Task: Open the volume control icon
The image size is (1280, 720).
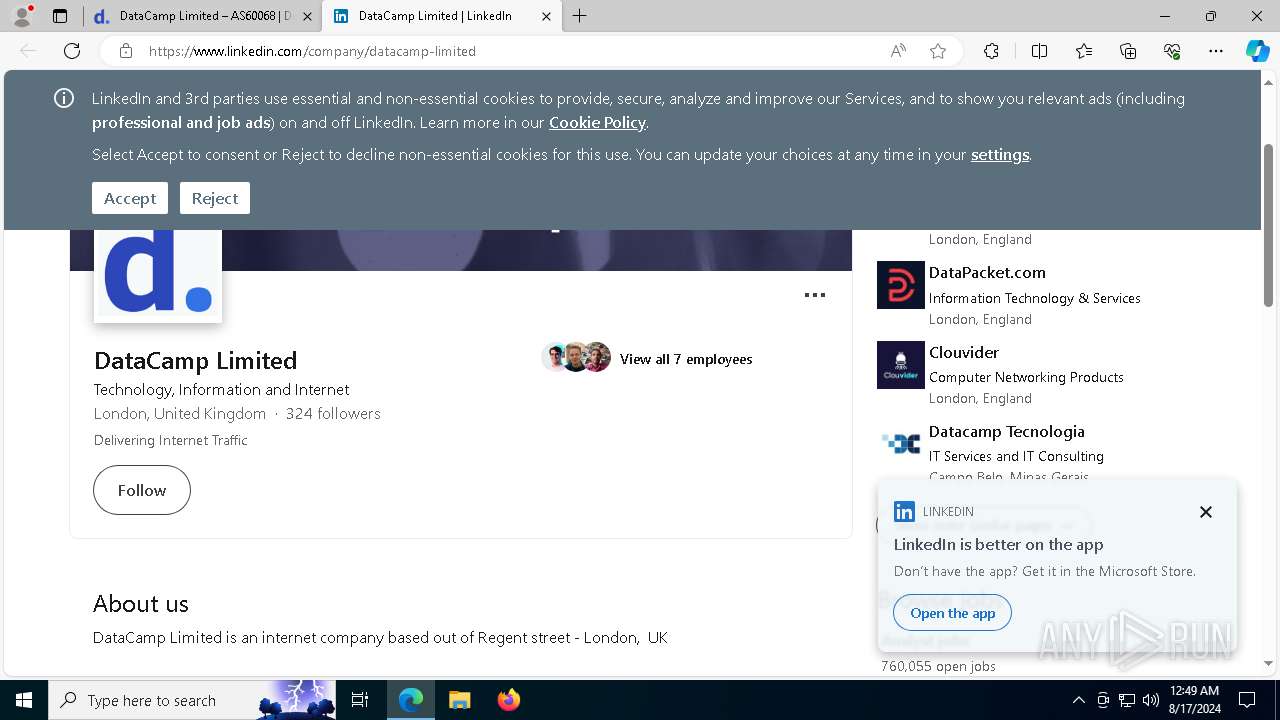Action: click(1150, 700)
